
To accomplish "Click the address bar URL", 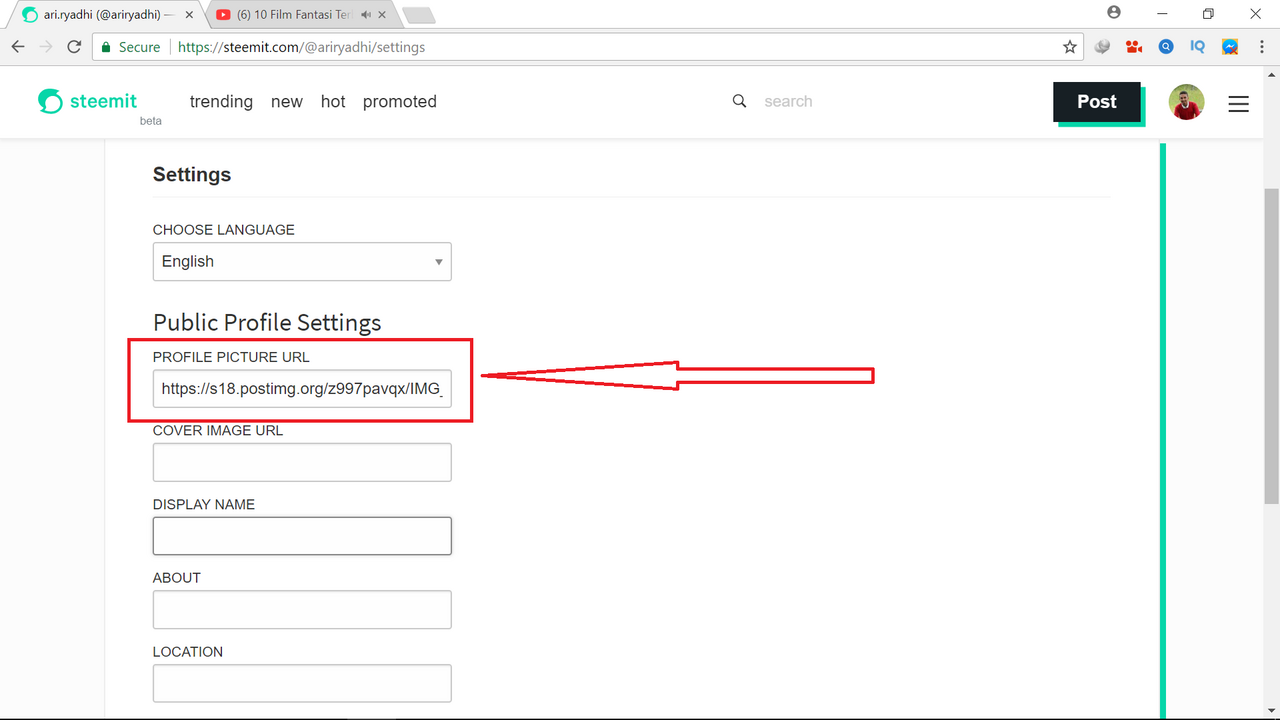I will (x=301, y=47).
